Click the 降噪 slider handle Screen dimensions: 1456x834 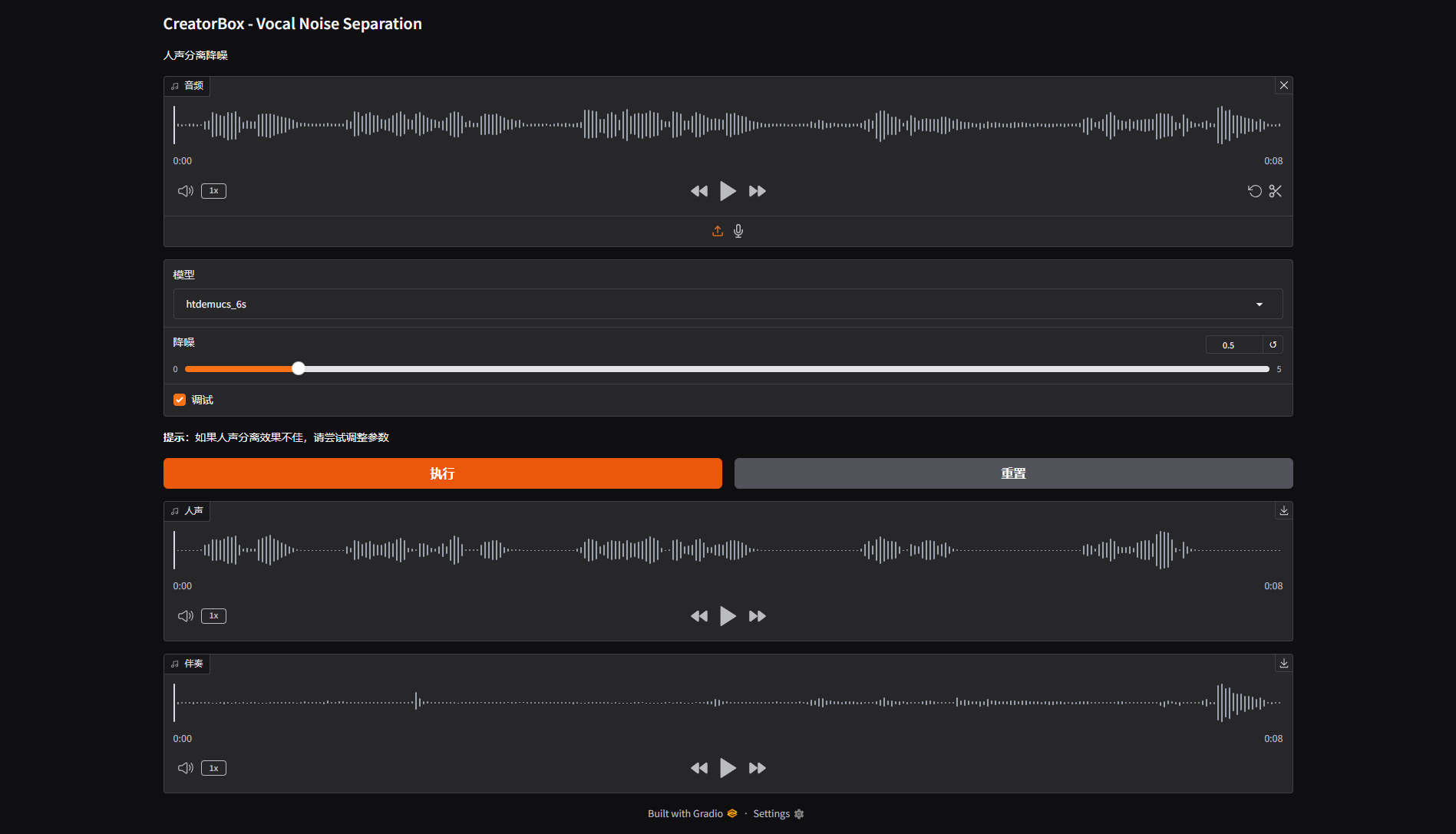[299, 369]
